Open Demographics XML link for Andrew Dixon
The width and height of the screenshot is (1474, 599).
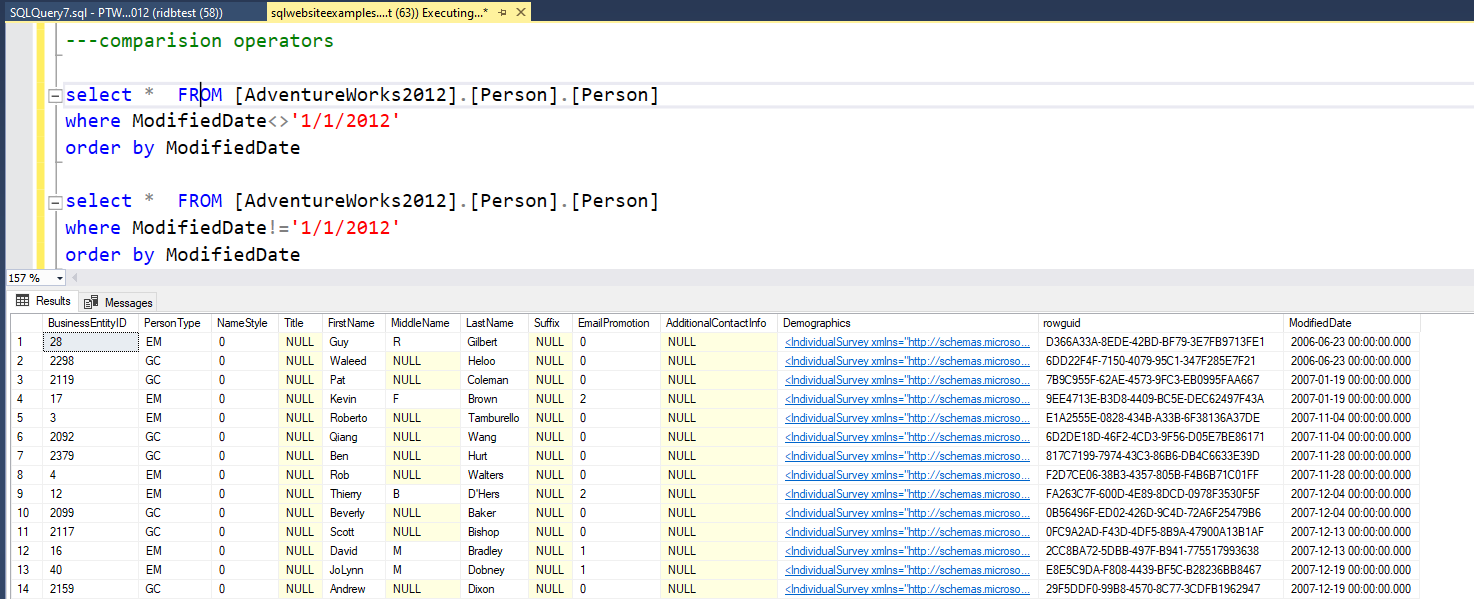[x=907, y=589]
